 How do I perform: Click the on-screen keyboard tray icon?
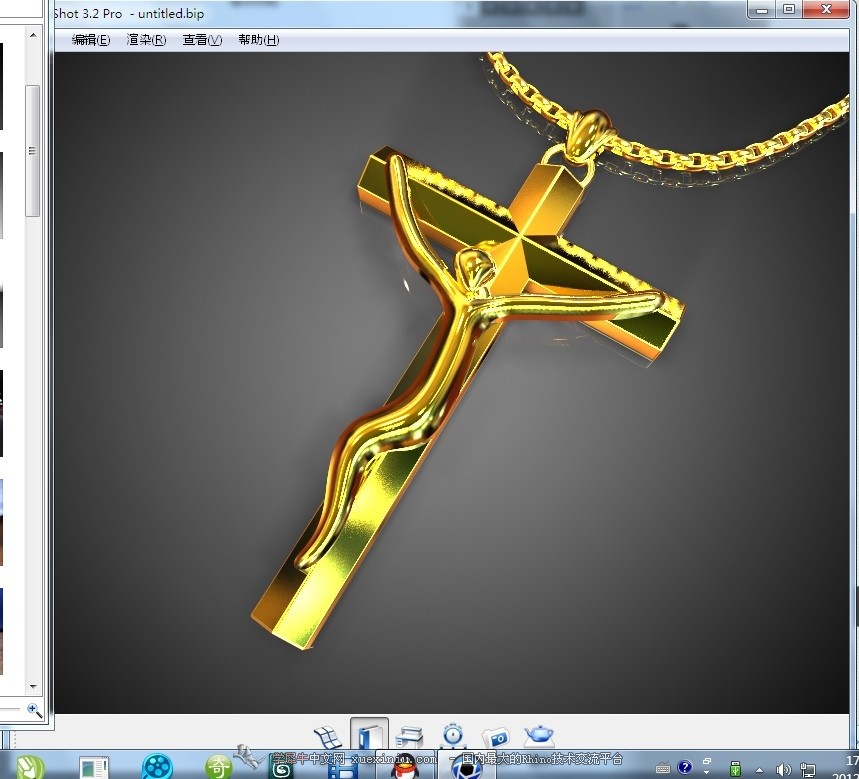(663, 768)
